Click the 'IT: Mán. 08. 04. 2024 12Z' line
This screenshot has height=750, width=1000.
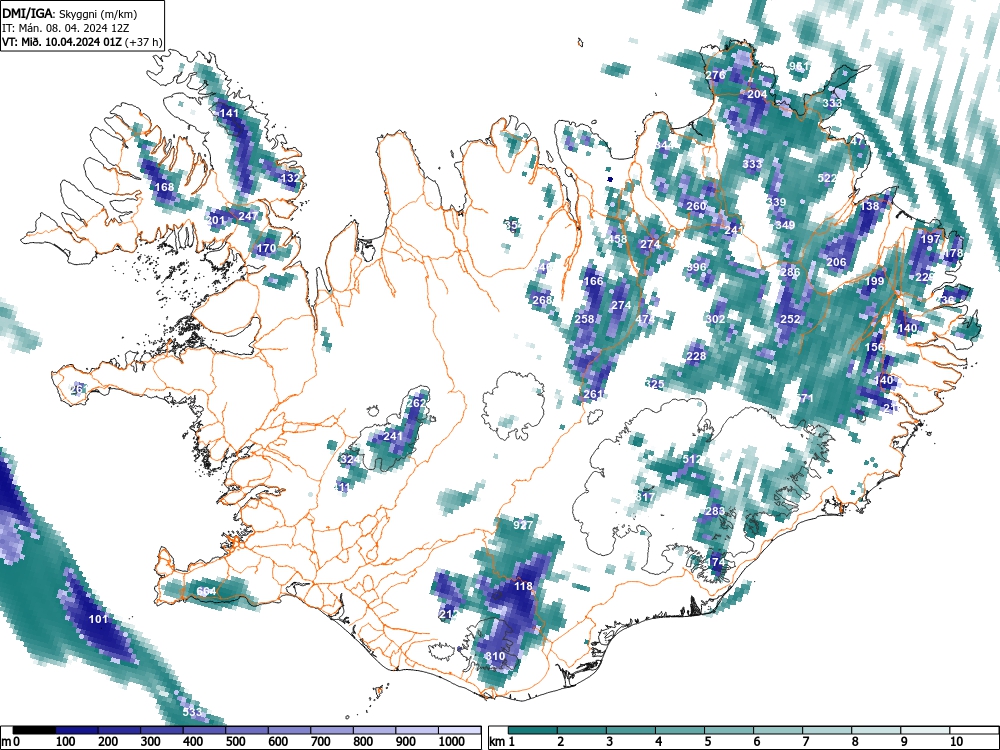pyautogui.click(x=66, y=28)
